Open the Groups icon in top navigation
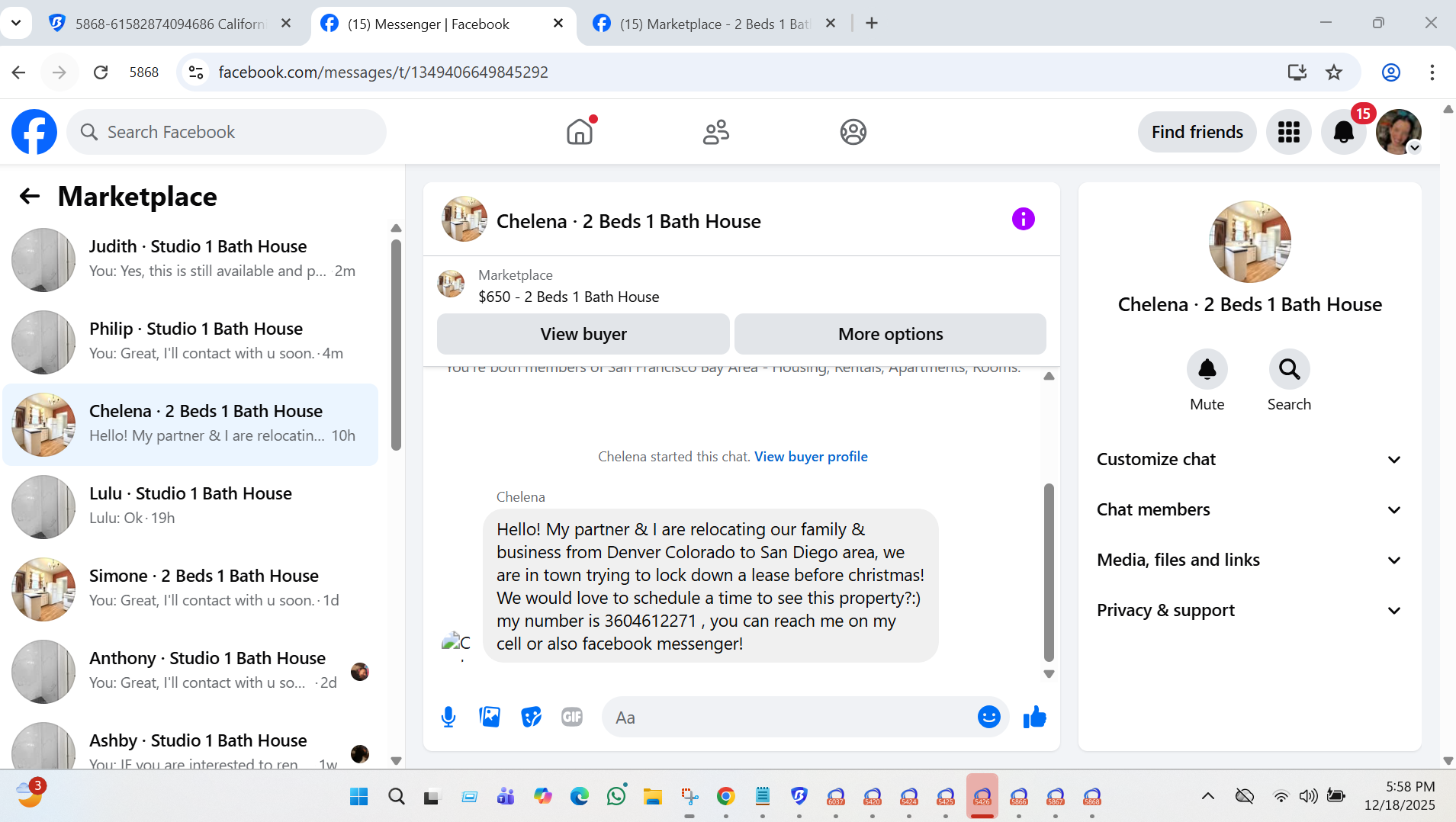This screenshot has height=822, width=1456. click(853, 132)
